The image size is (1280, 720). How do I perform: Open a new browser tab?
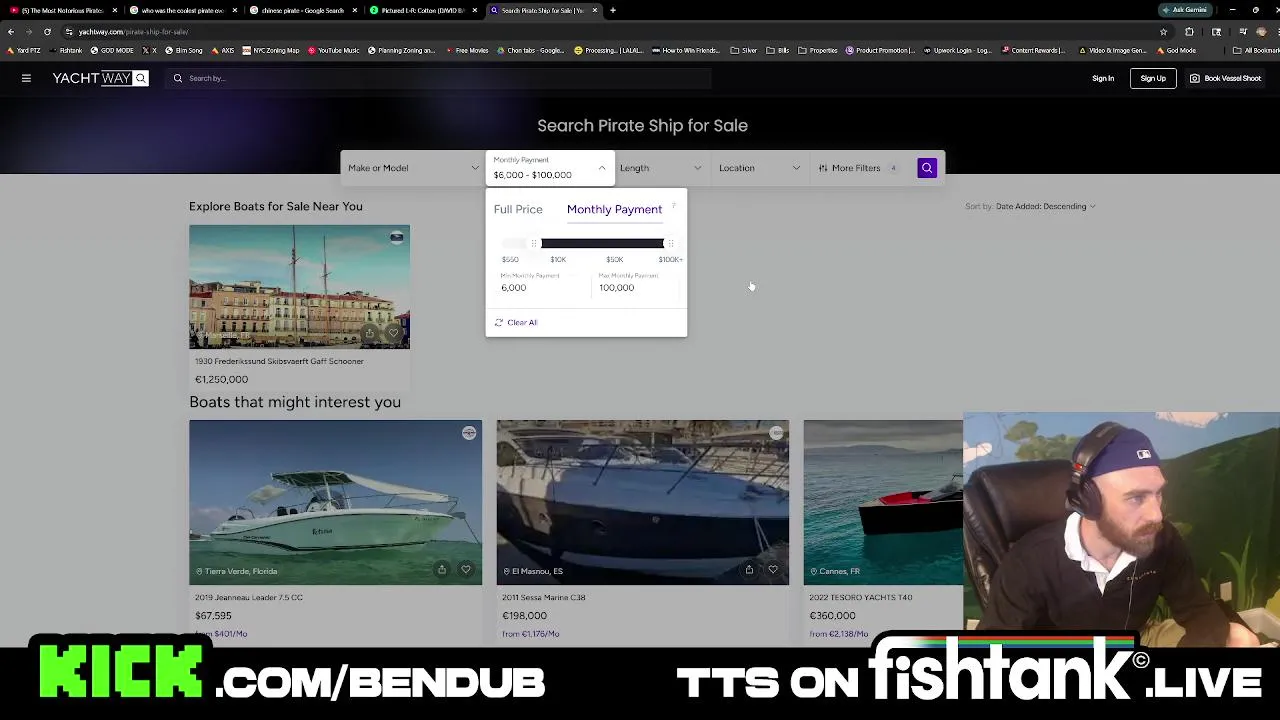click(x=613, y=10)
